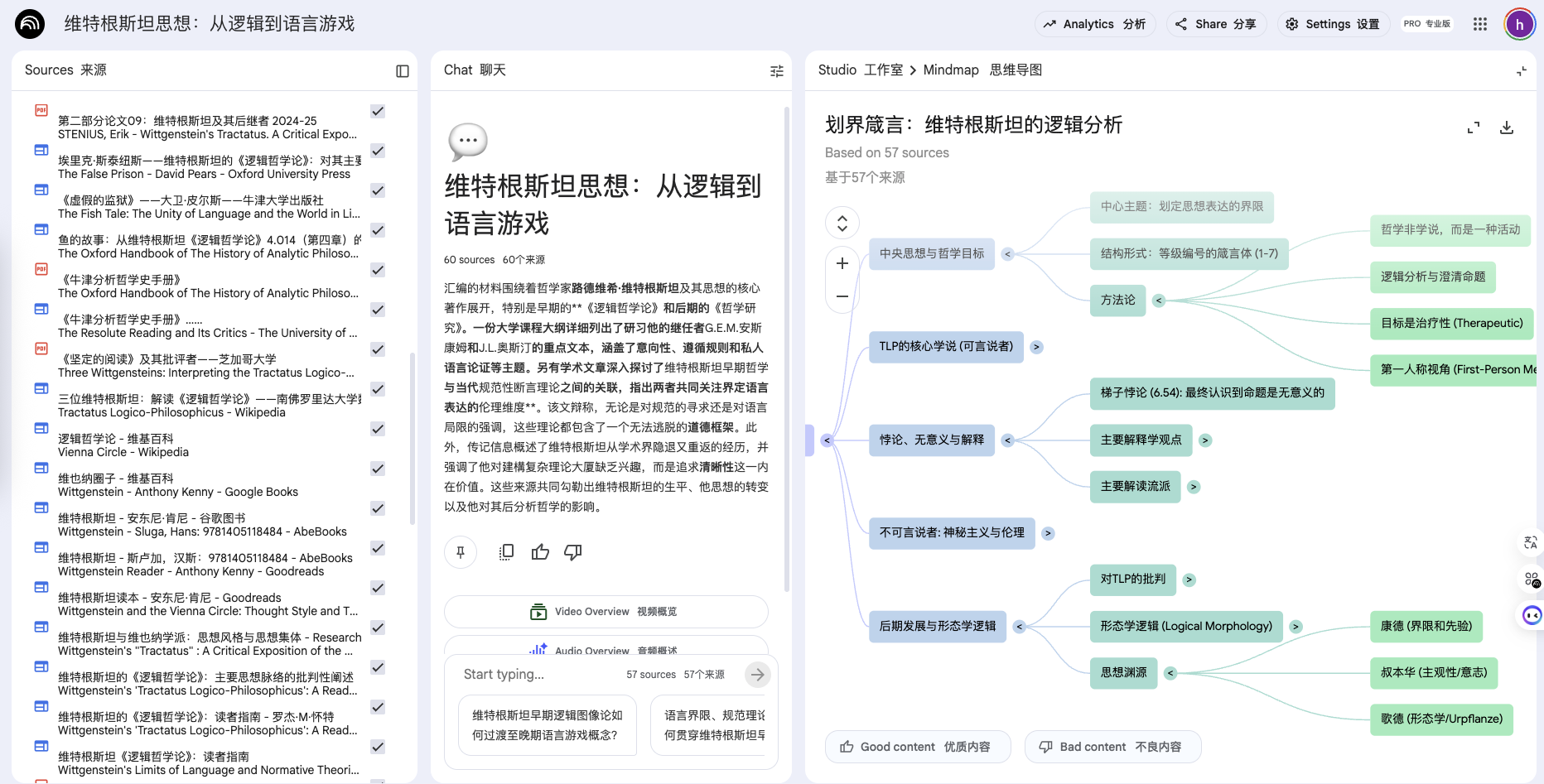Thumbs up the chat summary
This screenshot has width=1544, height=784.
(540, 552)
